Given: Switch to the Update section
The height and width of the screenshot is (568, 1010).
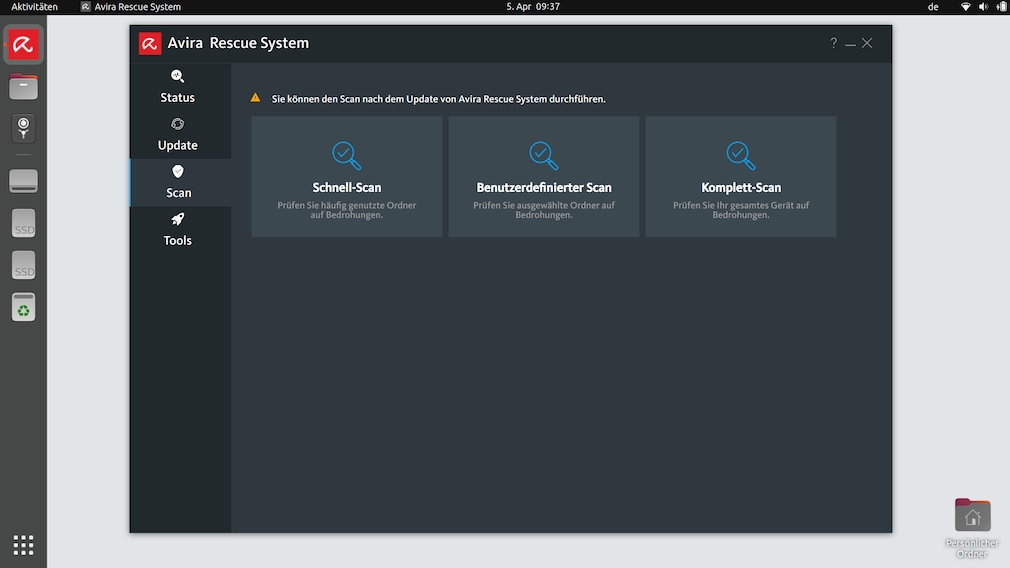Looking at the screenshot, I should pyautogui.click(x=178, y=135).
